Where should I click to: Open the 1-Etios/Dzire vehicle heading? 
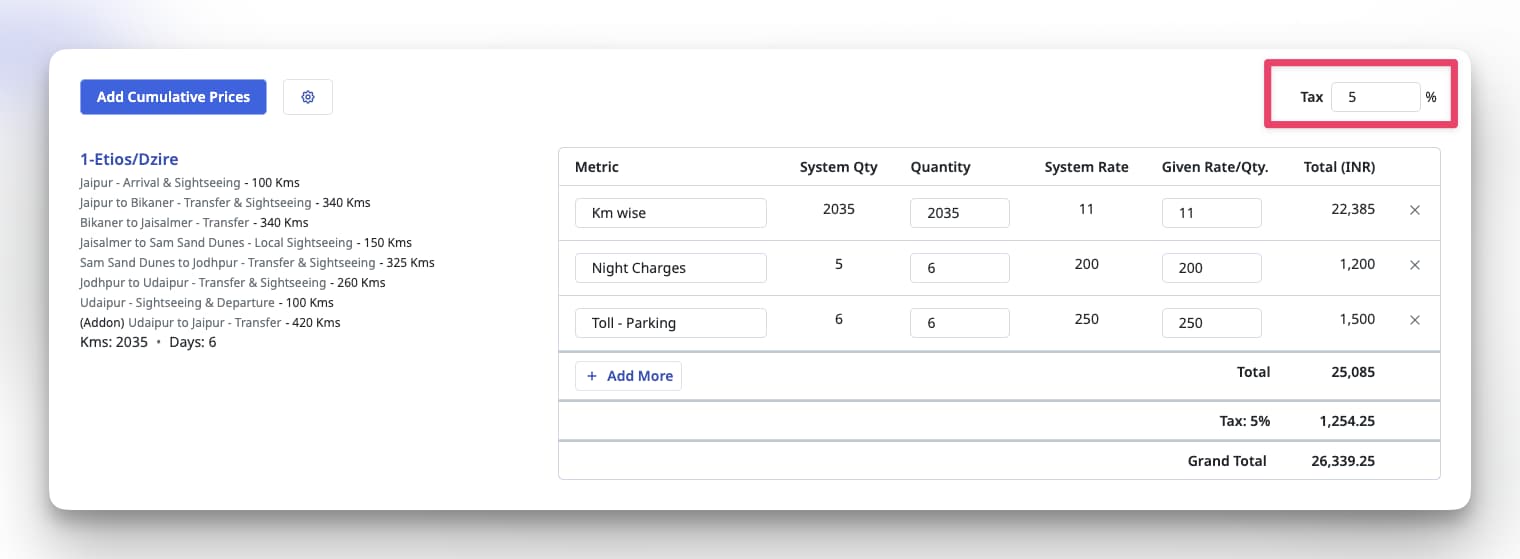click(x=129, y=159)
